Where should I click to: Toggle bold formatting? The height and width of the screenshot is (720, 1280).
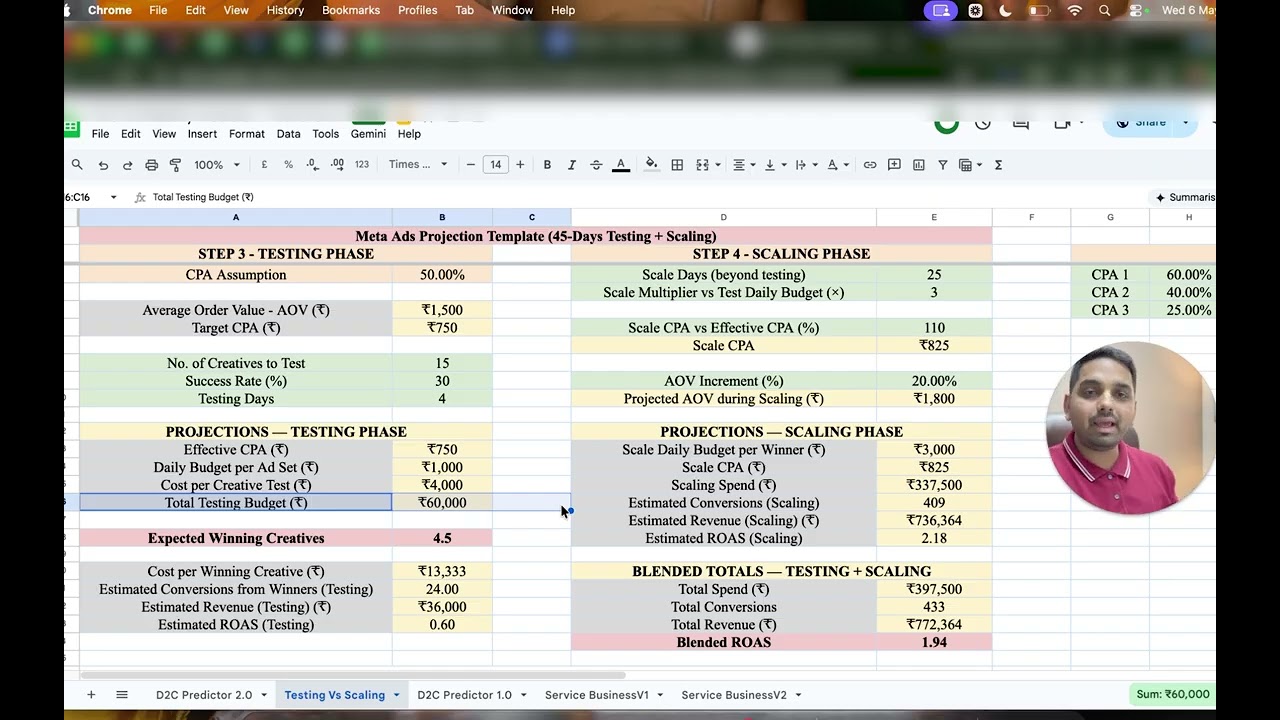547,165
